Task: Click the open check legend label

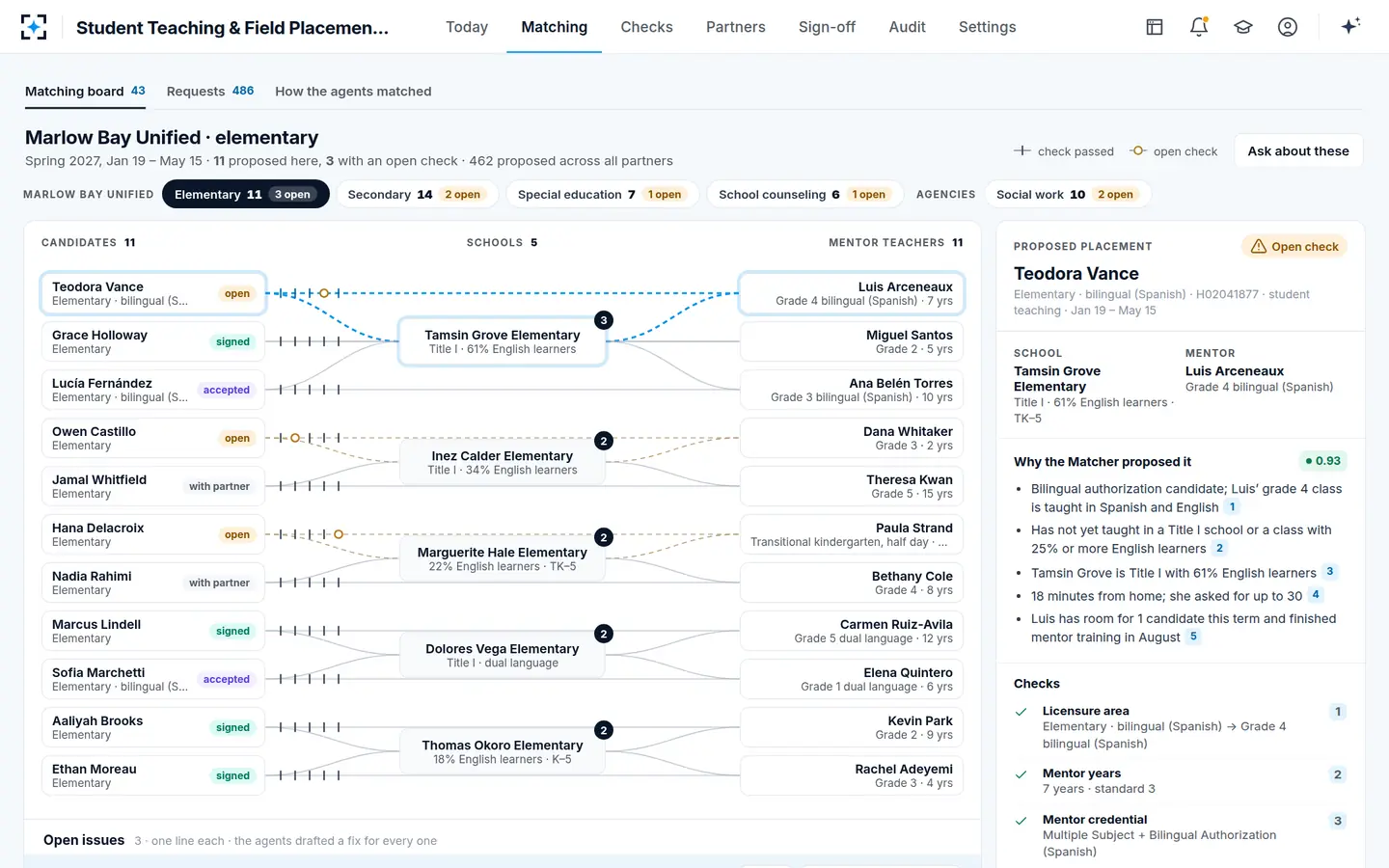Action: (x=1185, y=151)
